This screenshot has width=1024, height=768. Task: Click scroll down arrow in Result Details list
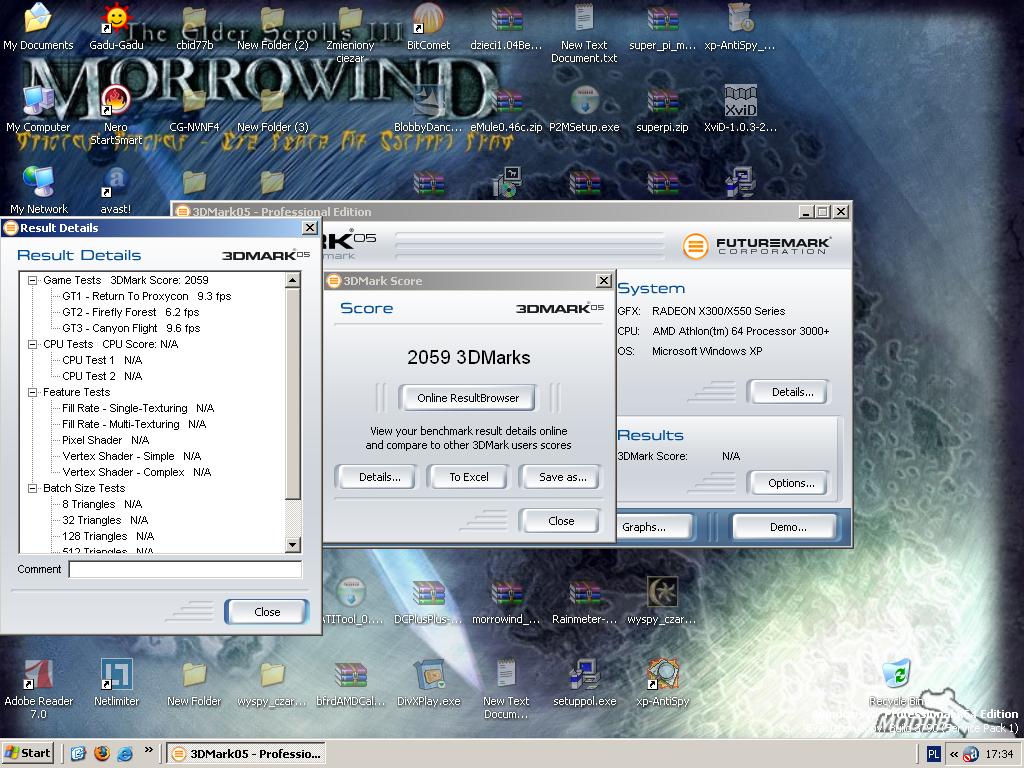click(293, 544)
